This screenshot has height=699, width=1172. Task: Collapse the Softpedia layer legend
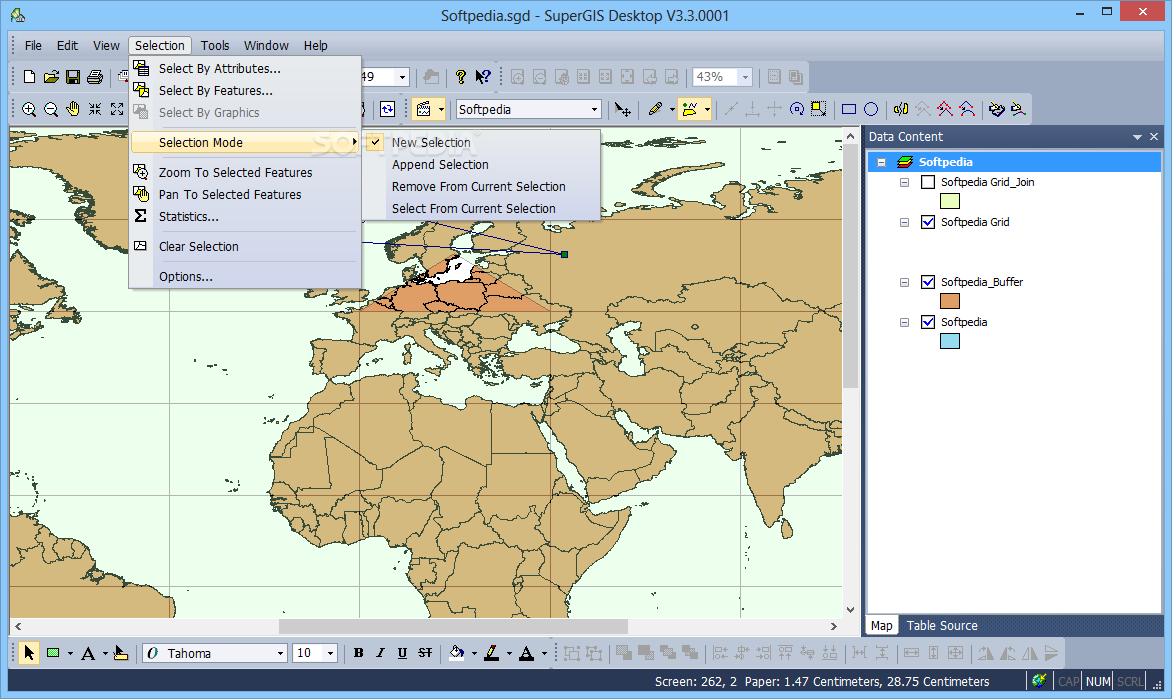(x=904, y=323)
